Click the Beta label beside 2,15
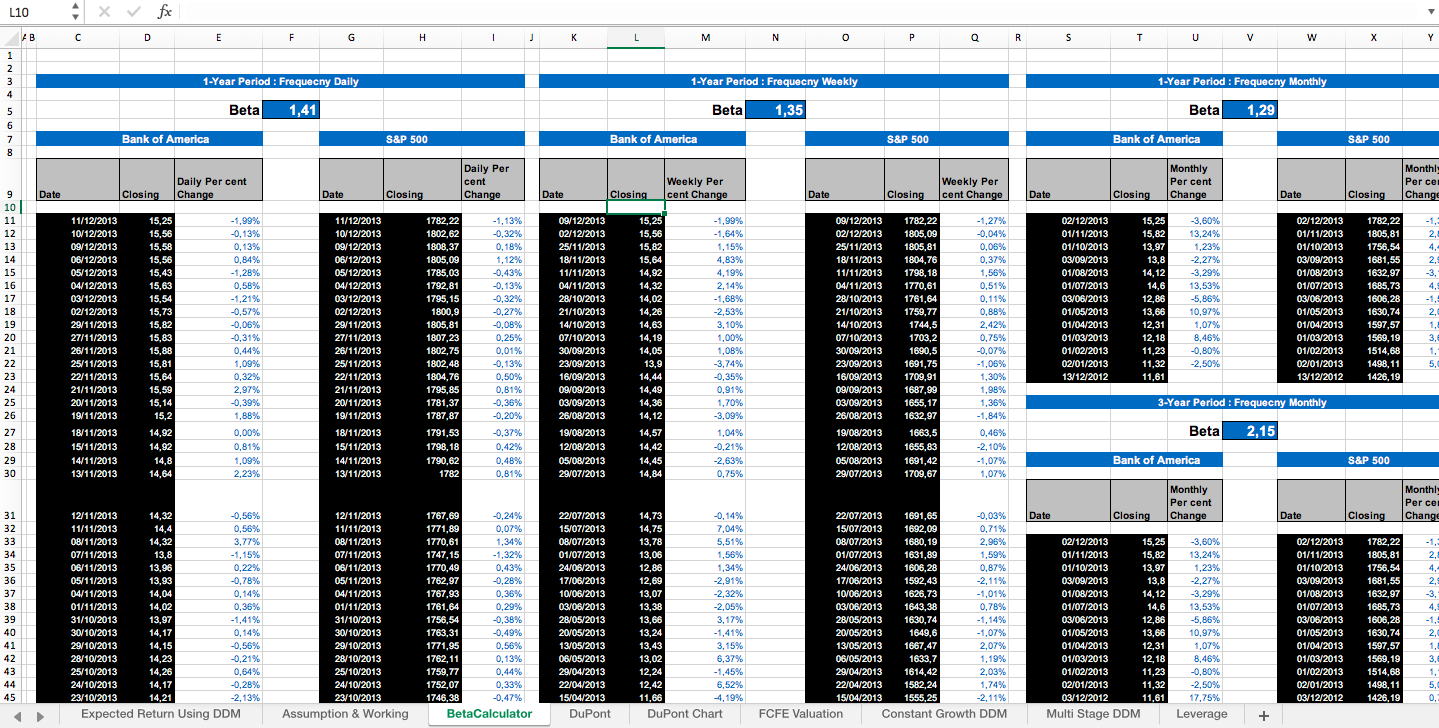The width and height of the screenshot is (1439, 728). (x=1204, y=431)
